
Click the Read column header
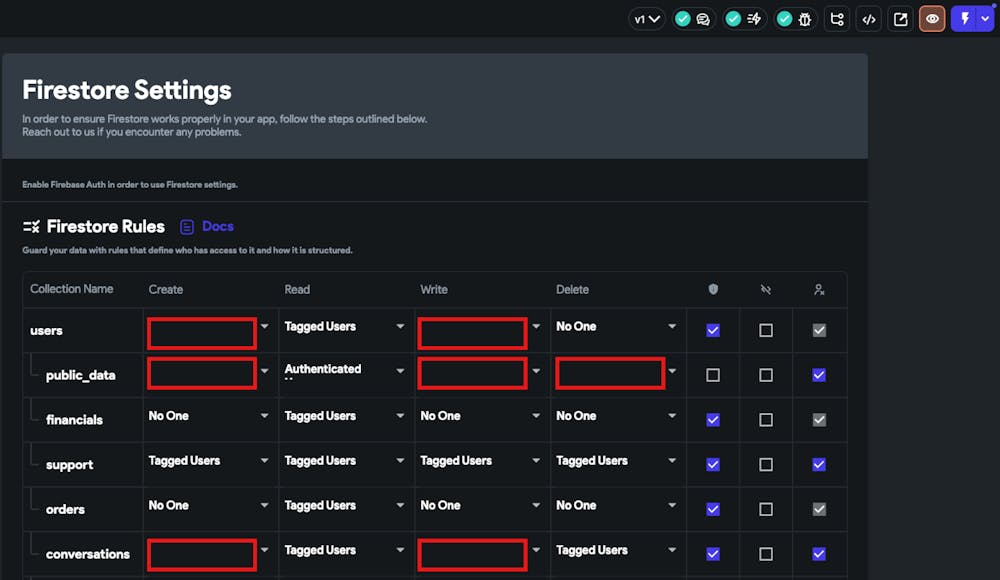click(297, 290)
